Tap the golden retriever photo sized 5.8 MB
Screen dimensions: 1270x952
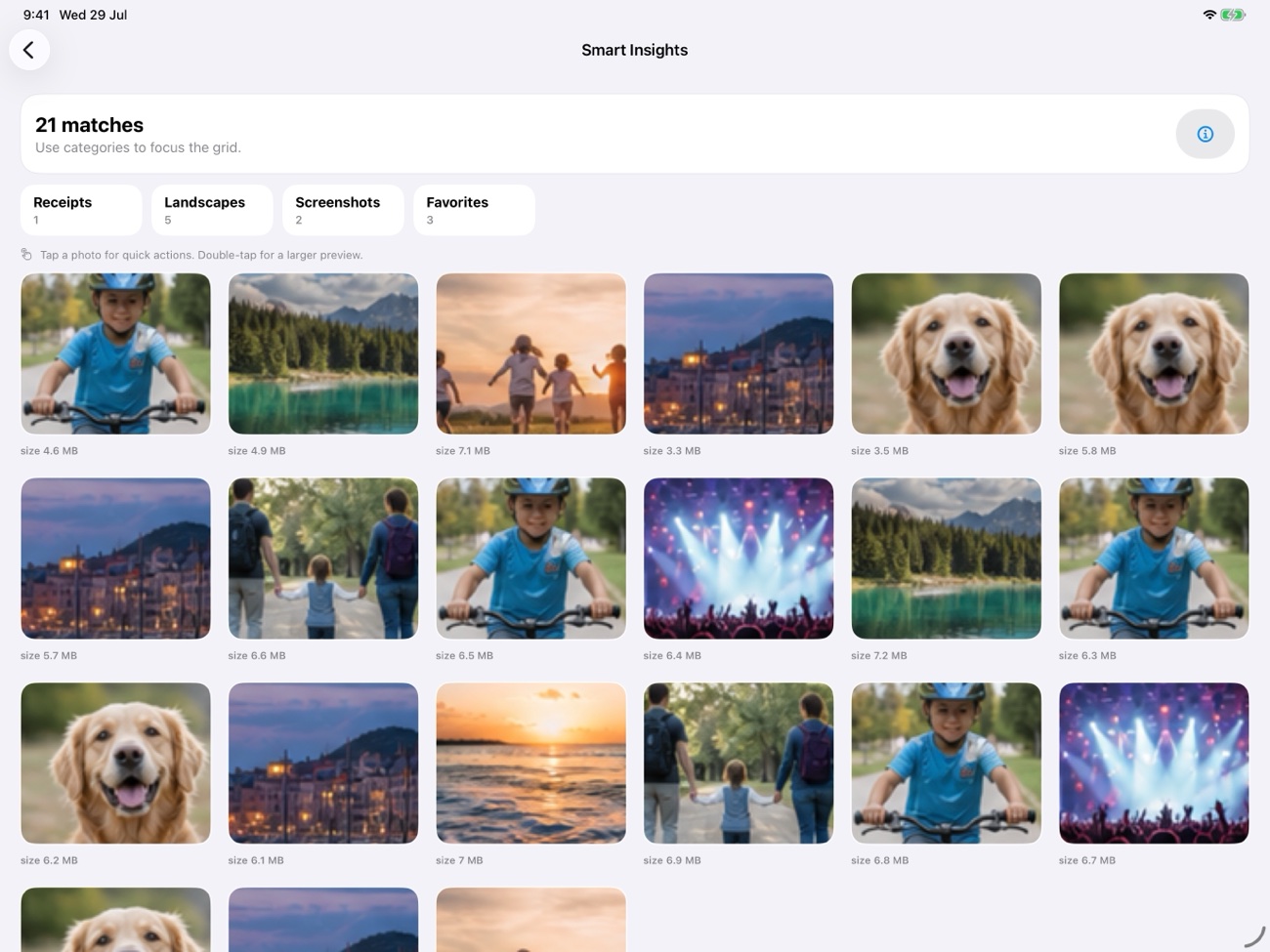(x=1154, y=353)
